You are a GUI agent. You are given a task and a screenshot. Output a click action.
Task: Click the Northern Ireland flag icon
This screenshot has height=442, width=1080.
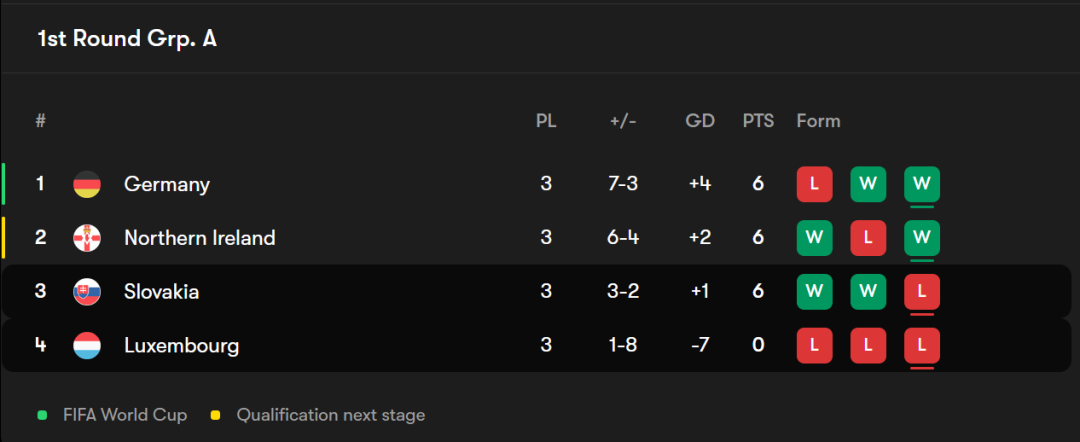(87, 238)
